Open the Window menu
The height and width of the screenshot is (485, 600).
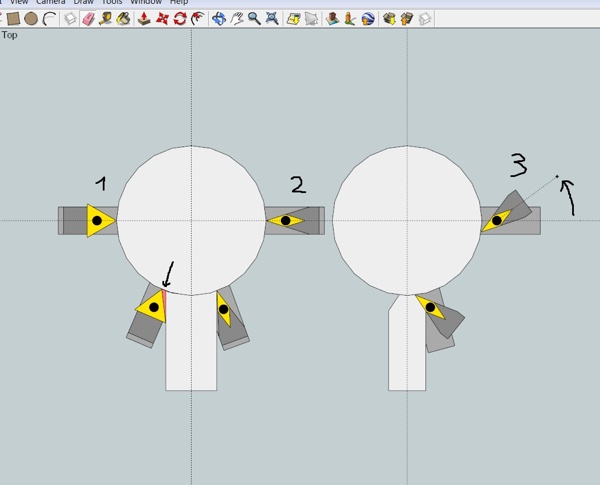coord(145,2)
